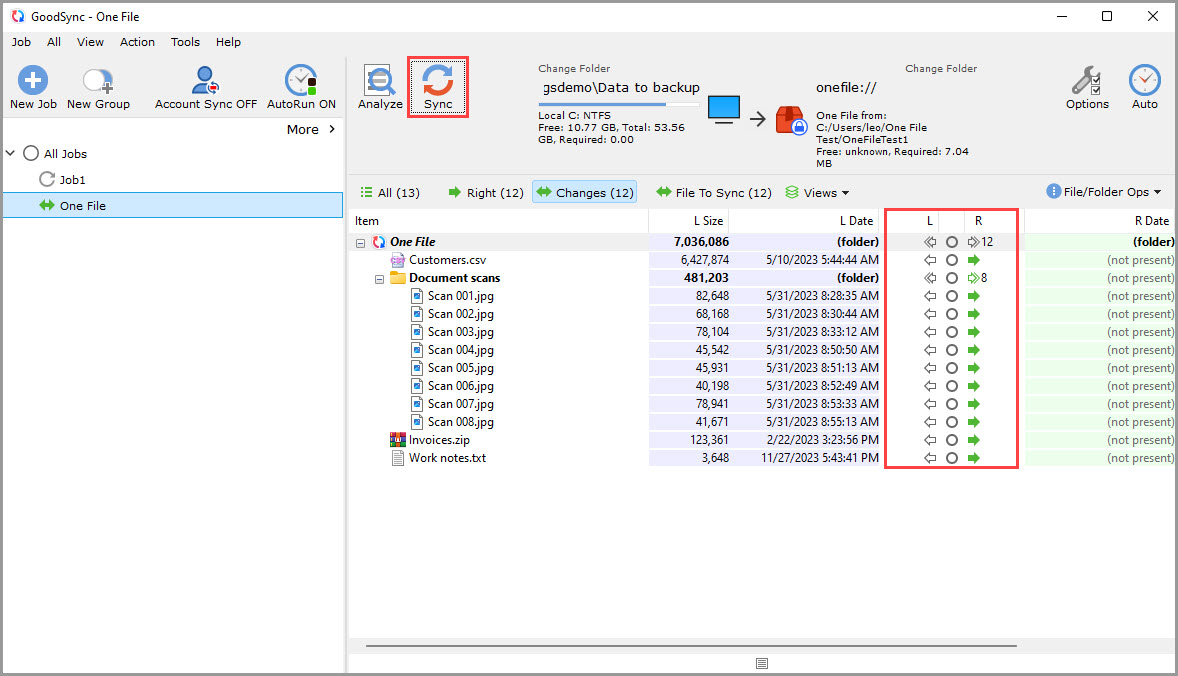The height and width of the screenshot is (676, 1178).
Task: Click the New Job plus icon
Action: [x=33, y=80]
